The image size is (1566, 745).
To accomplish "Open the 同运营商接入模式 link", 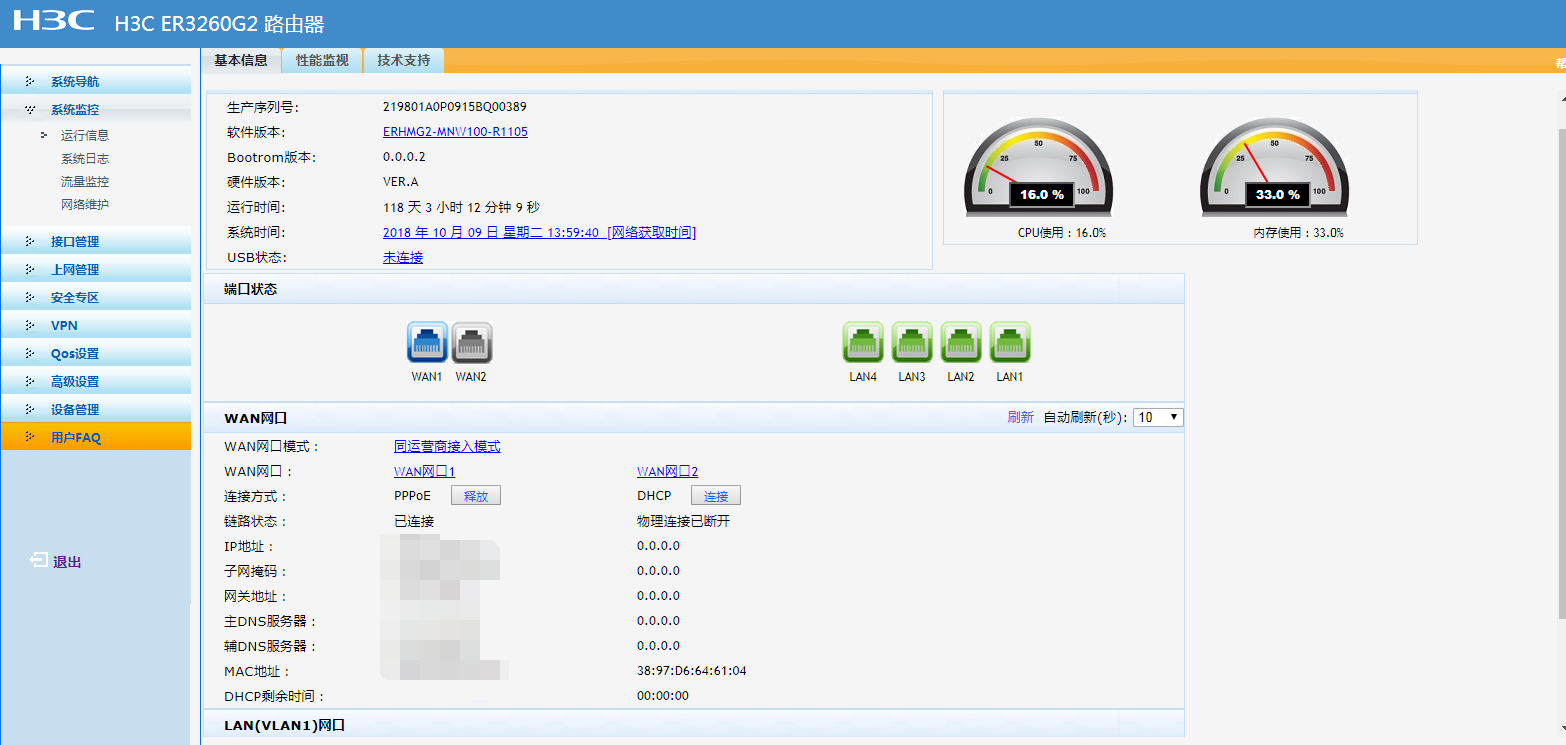I will pos(447,446).
